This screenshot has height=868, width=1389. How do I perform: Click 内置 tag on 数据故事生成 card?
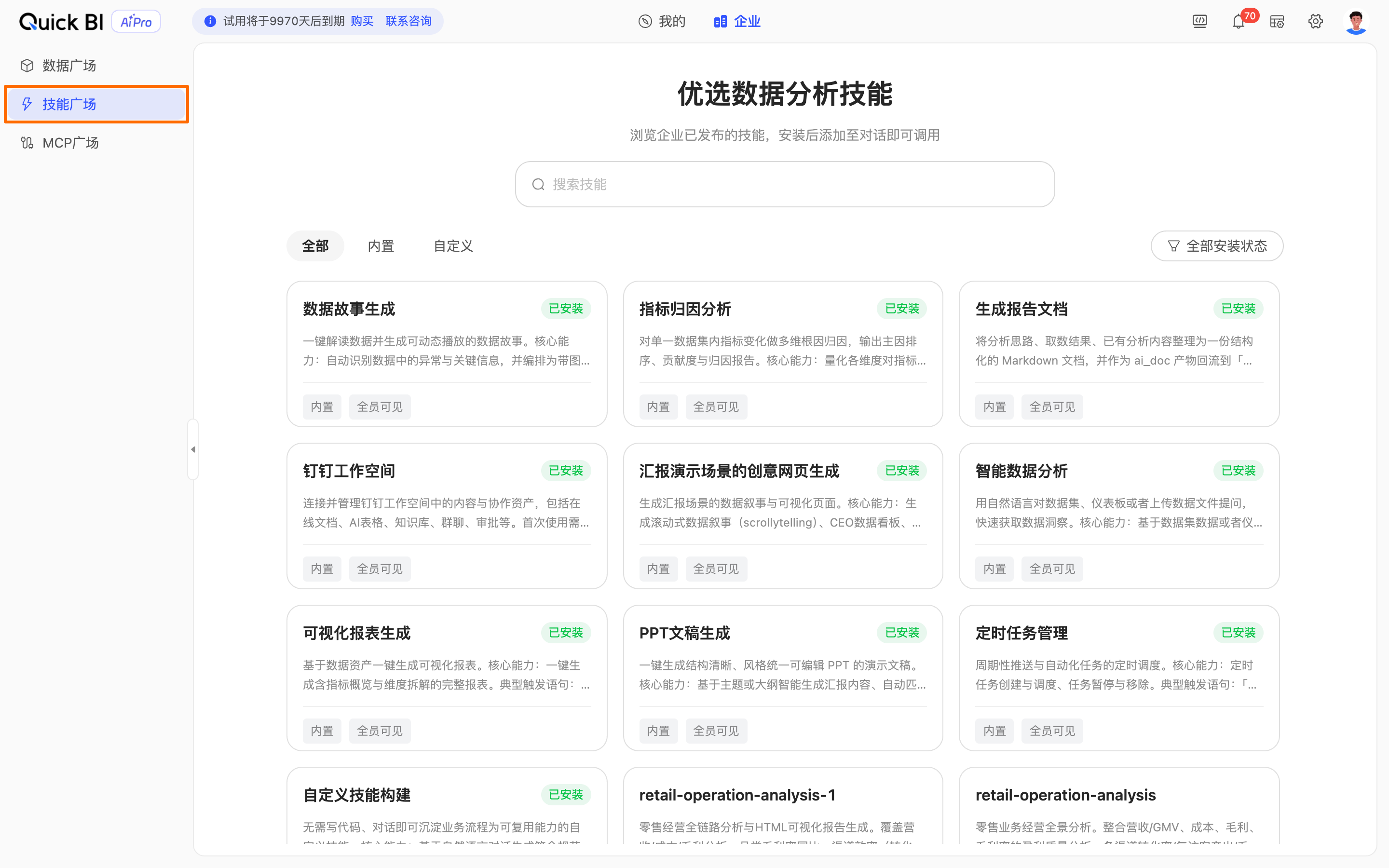click(x=322, y=407)
